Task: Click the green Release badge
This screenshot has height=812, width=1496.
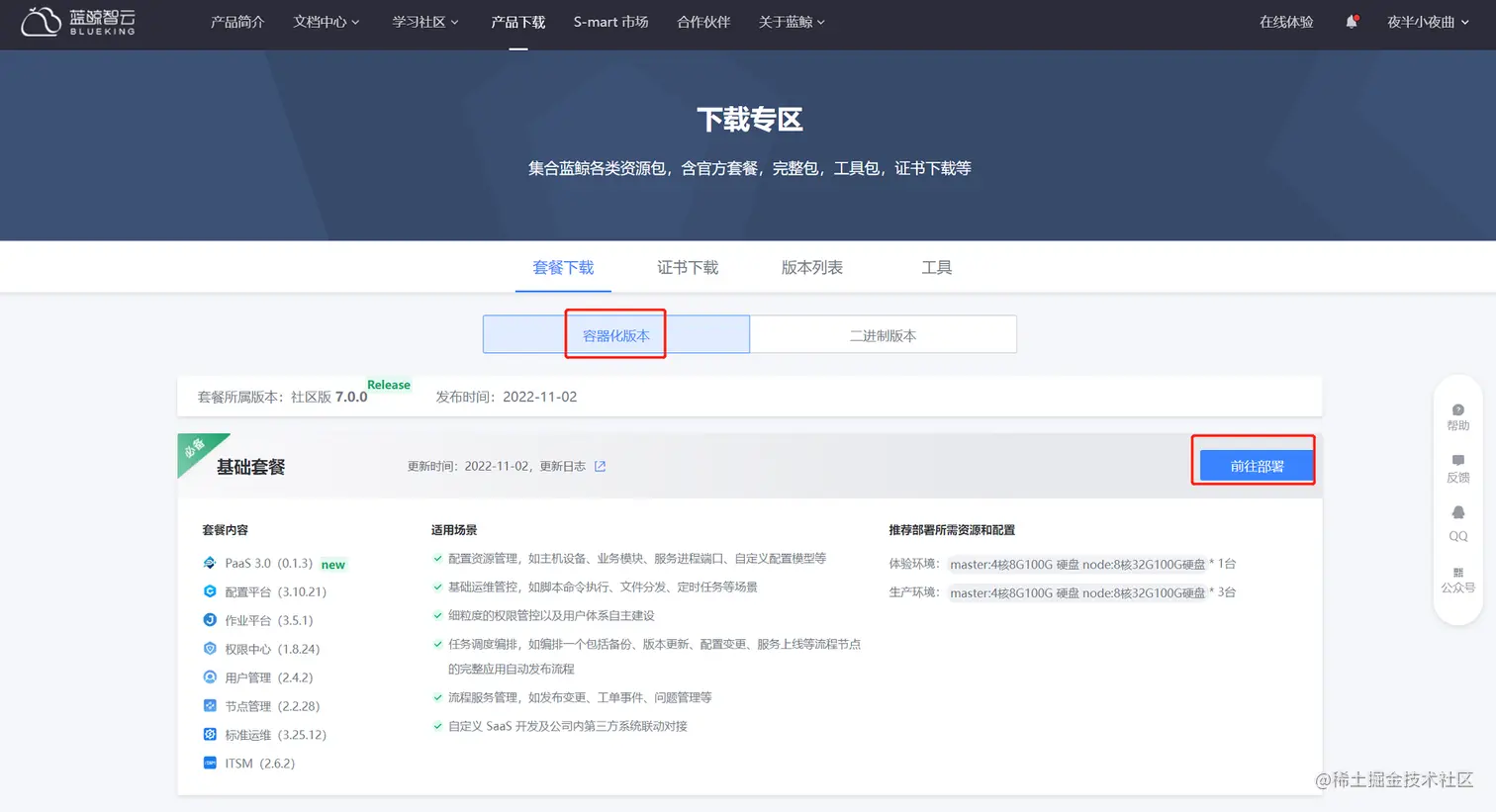Action: pos(389,385)
